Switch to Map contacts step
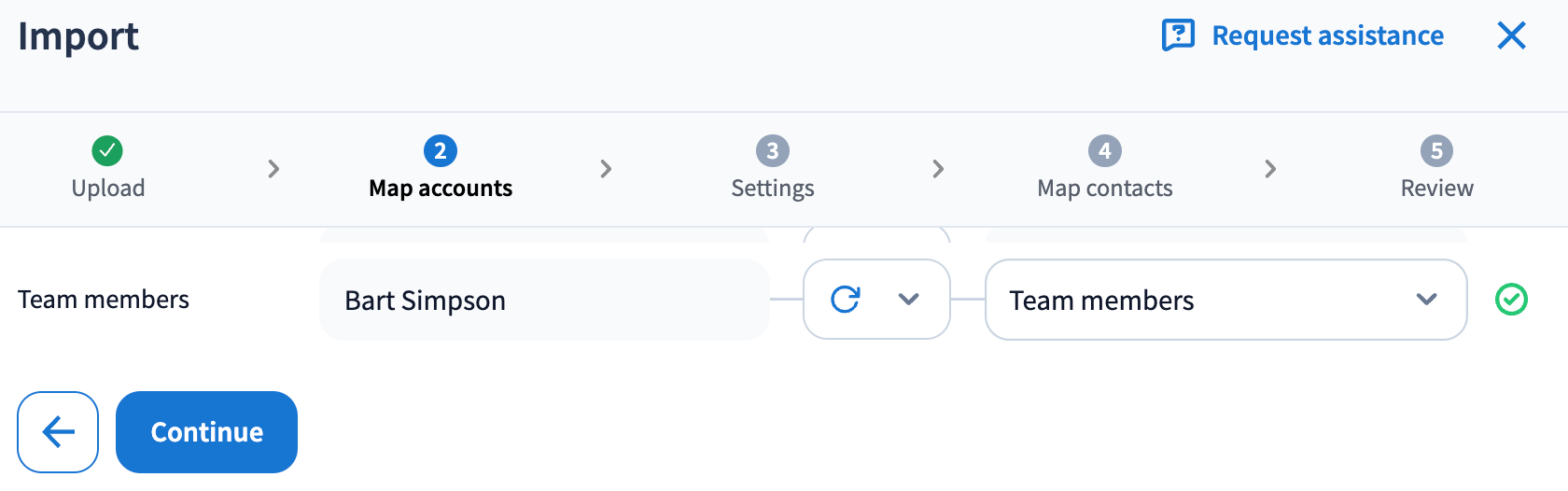Viewport: 1568px width, 491px height. pyautogui.click(x=1104, y=188)
